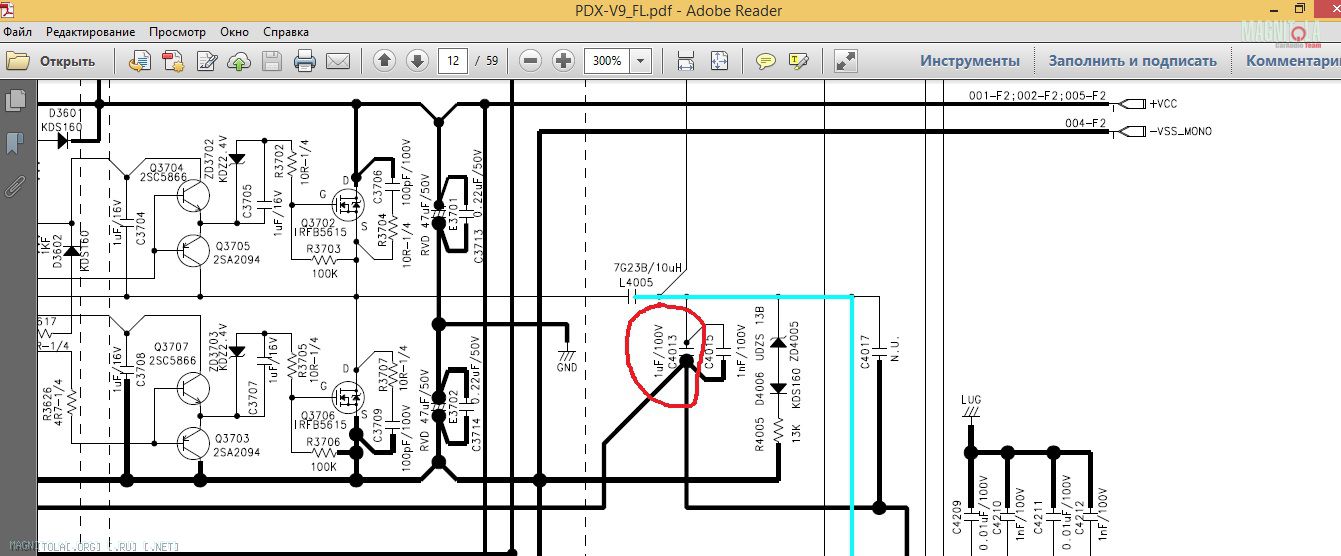Expand the Инструменты tools pane
The image size is (1341, 556).
point(970,61)
